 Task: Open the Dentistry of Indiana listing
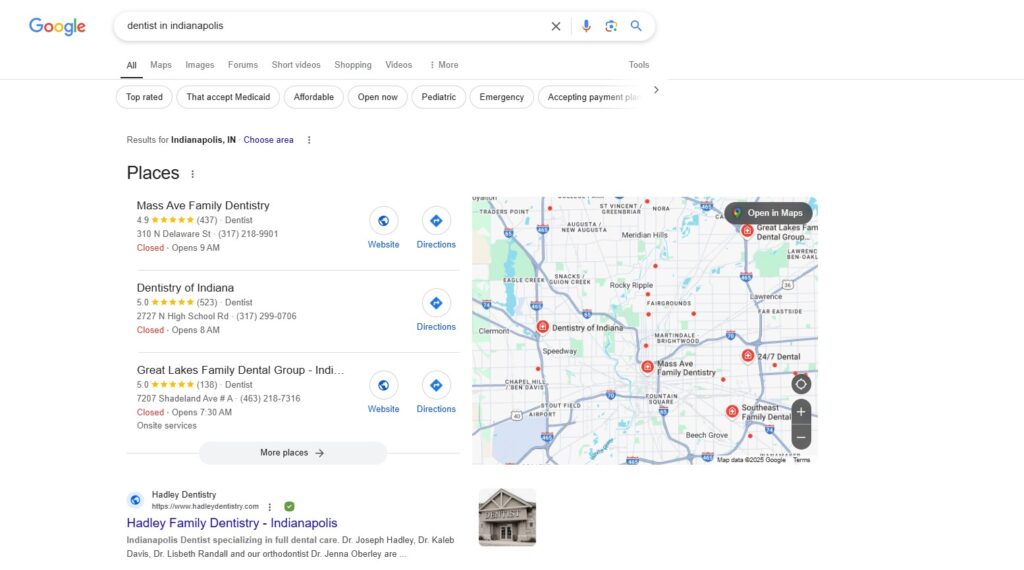pos(185,287)
